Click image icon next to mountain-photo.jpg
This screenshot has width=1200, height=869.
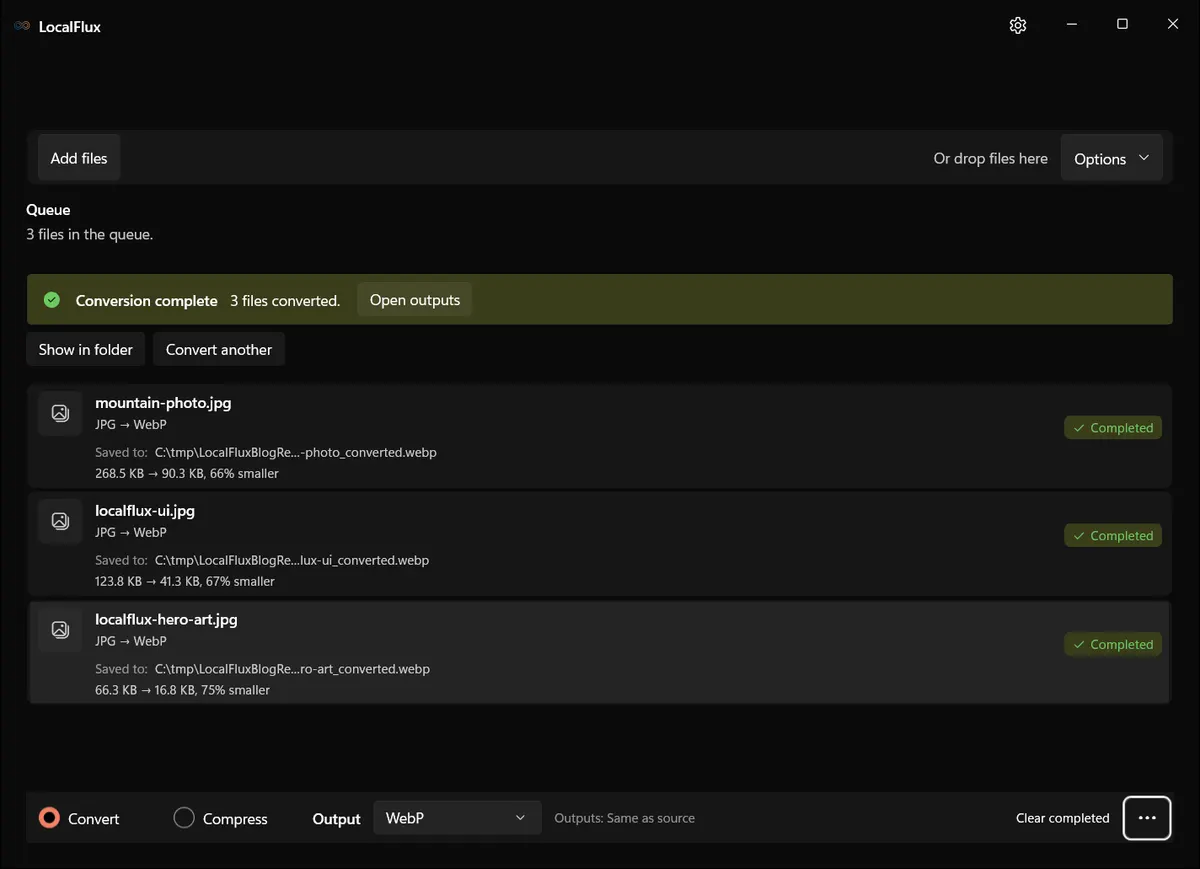[60, 413]
